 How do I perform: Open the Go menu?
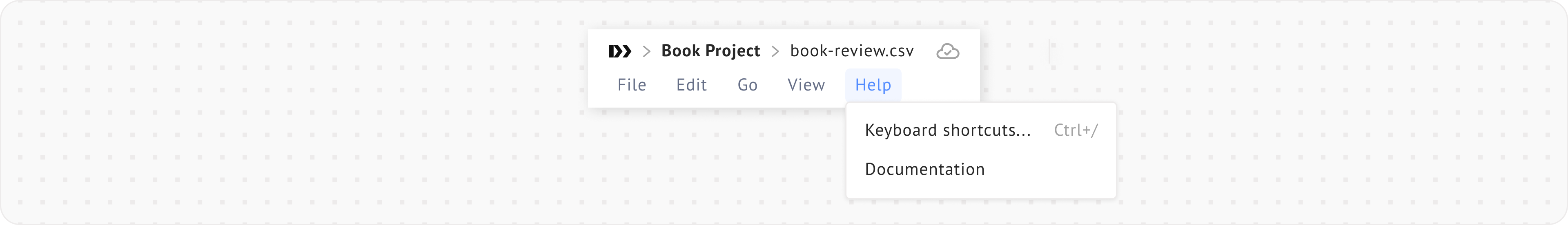tap(747, 85)
